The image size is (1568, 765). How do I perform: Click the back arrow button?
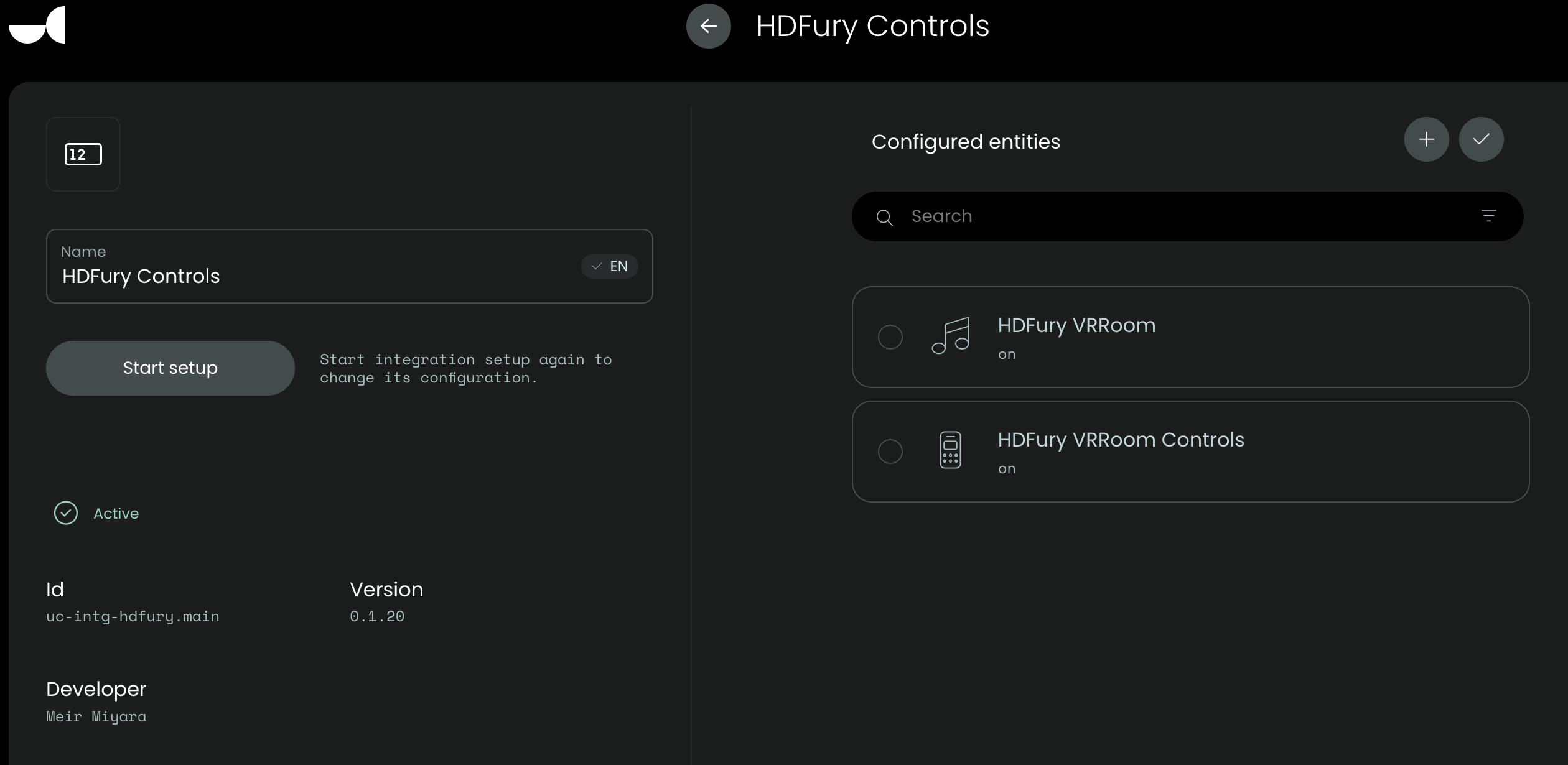(708, 26)
